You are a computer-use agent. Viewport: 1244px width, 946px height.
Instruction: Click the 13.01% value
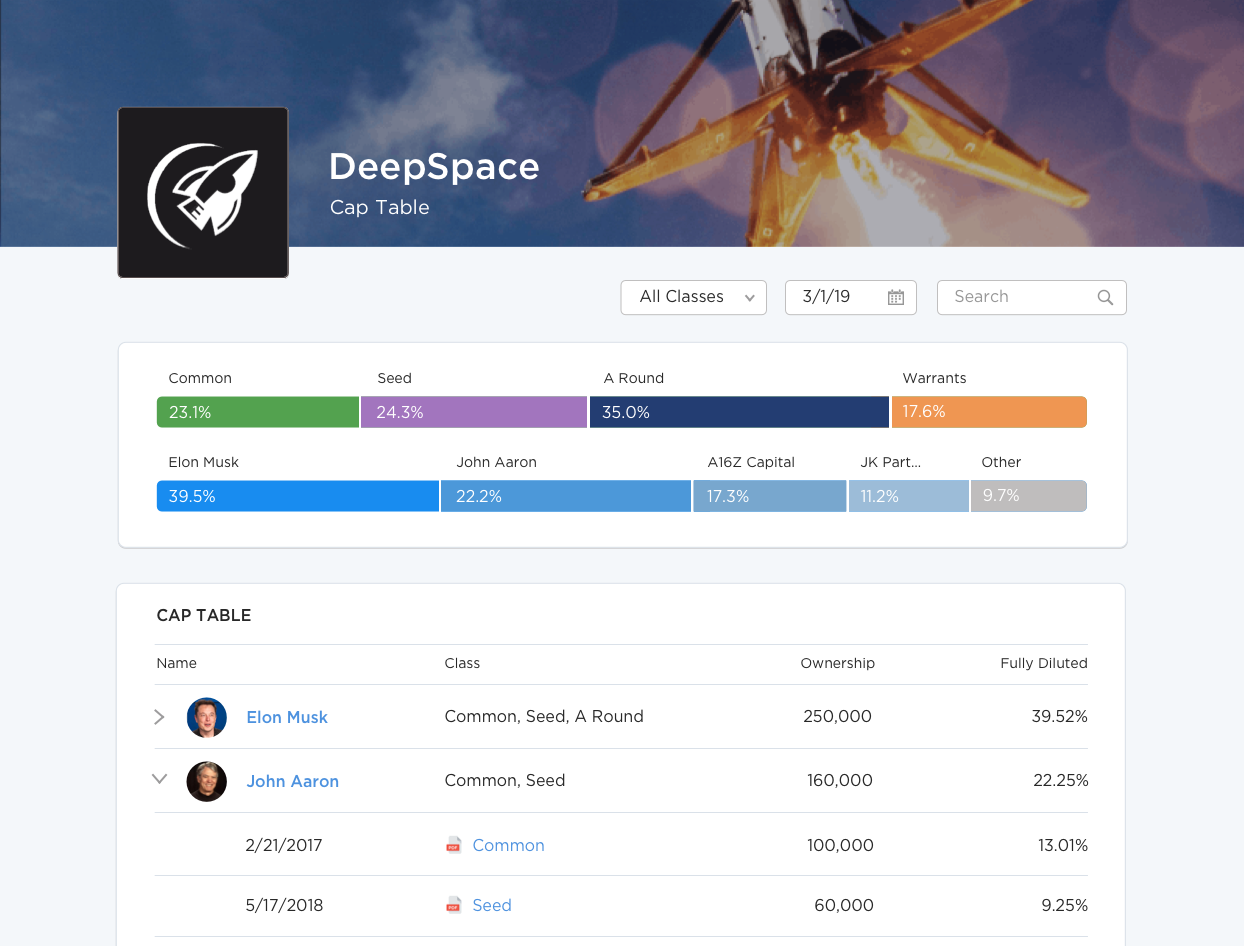[x=1063, y=845]
